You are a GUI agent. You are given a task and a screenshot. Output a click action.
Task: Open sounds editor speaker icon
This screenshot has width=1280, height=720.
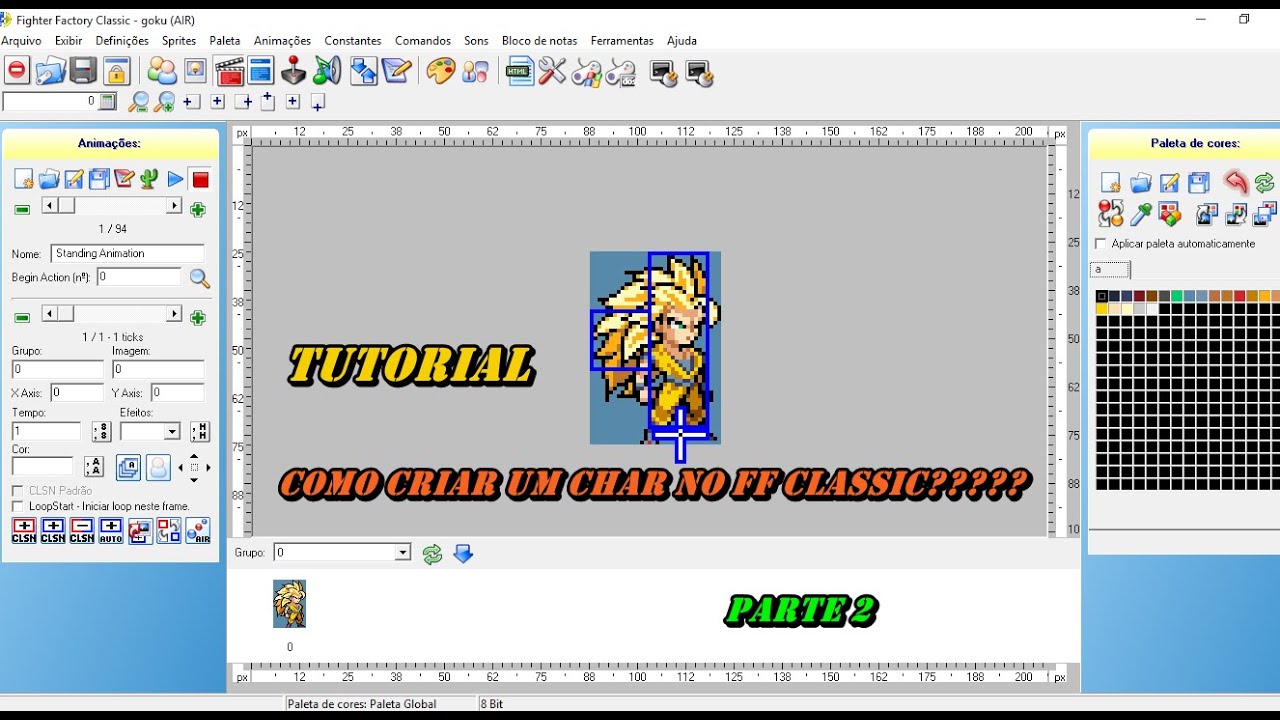pyautogui.click(x=326, y=71)
